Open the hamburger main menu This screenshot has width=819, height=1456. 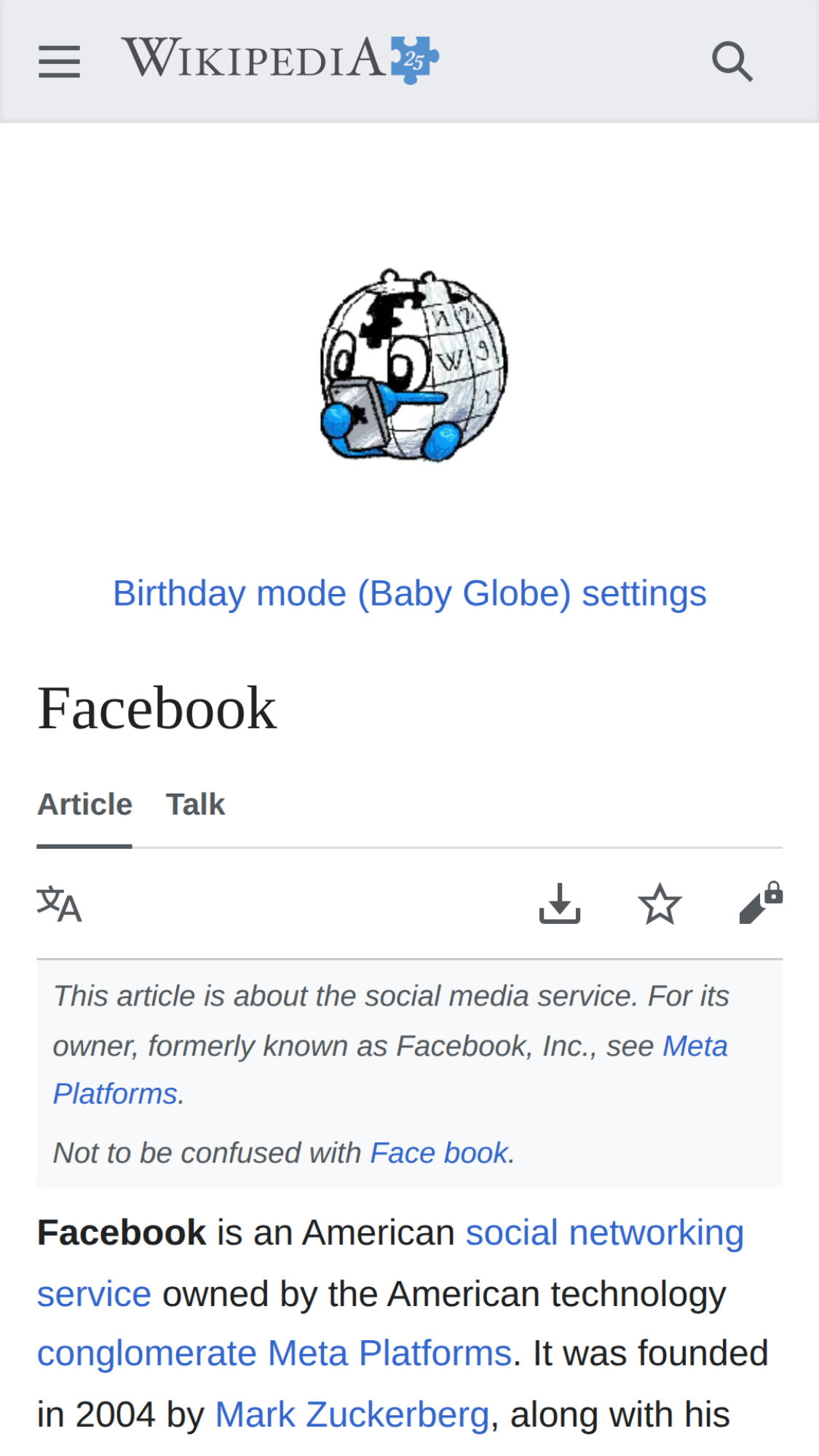click(x=59, y=61)
